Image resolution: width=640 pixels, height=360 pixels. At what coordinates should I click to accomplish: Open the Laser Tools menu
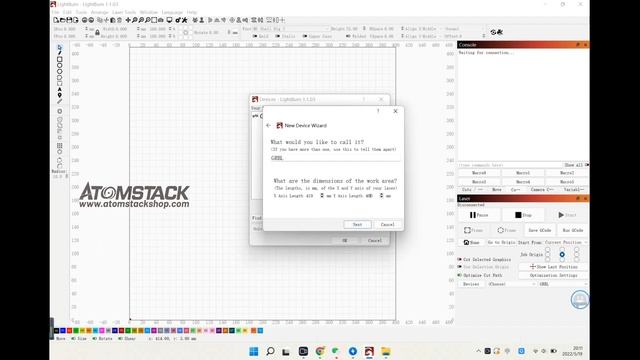124,12
